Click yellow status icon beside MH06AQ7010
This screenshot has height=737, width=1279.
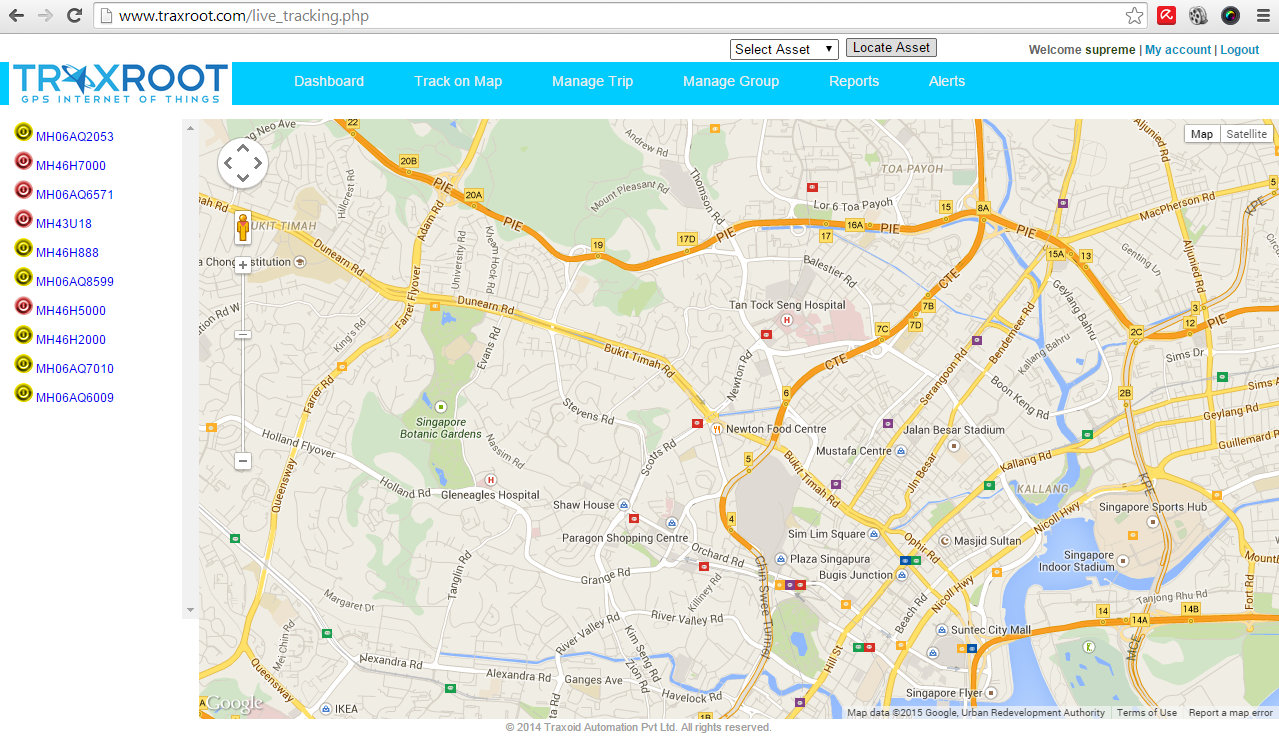click(23, 363)
